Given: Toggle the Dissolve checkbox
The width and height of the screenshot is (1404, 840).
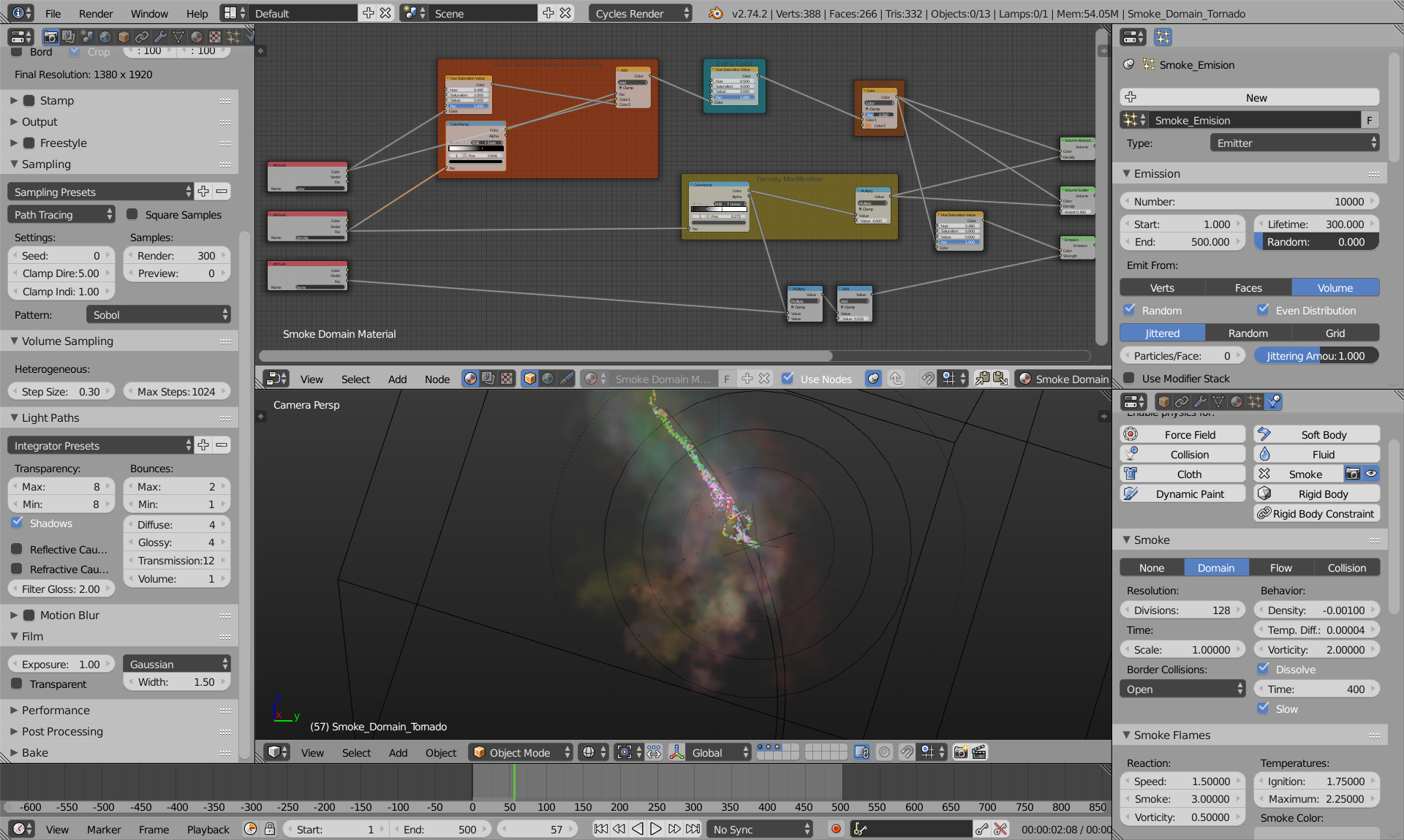Looking at the screenshot, I should pos(1263,669).
